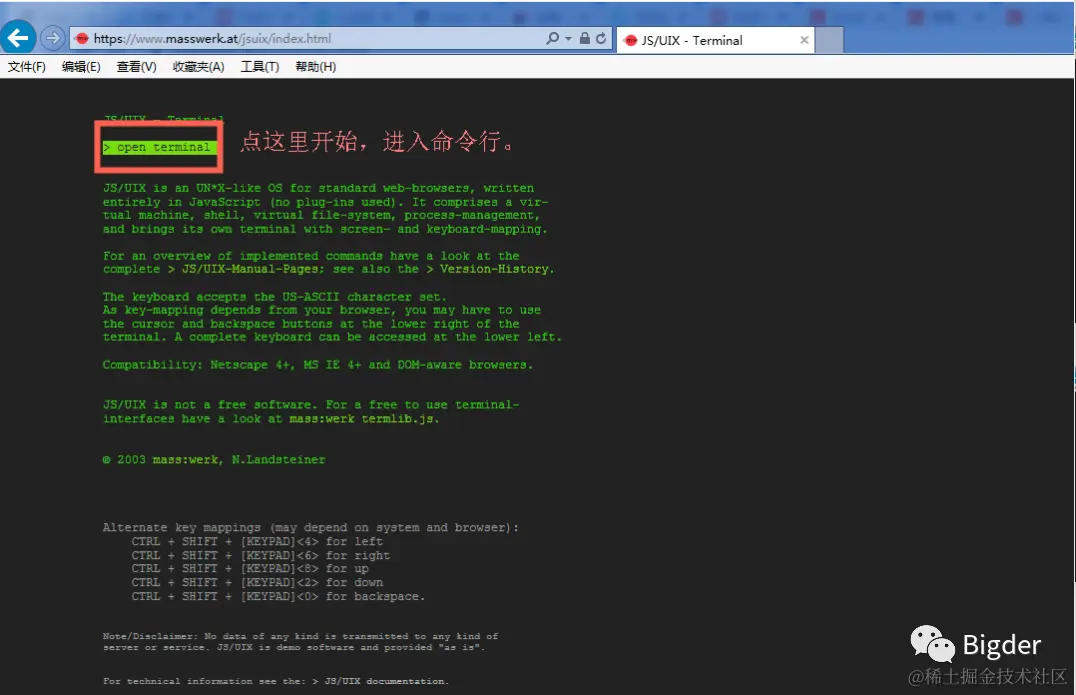
Task: Switch to the JS/UIX - Terminal tab
Action: click(715, 40)
